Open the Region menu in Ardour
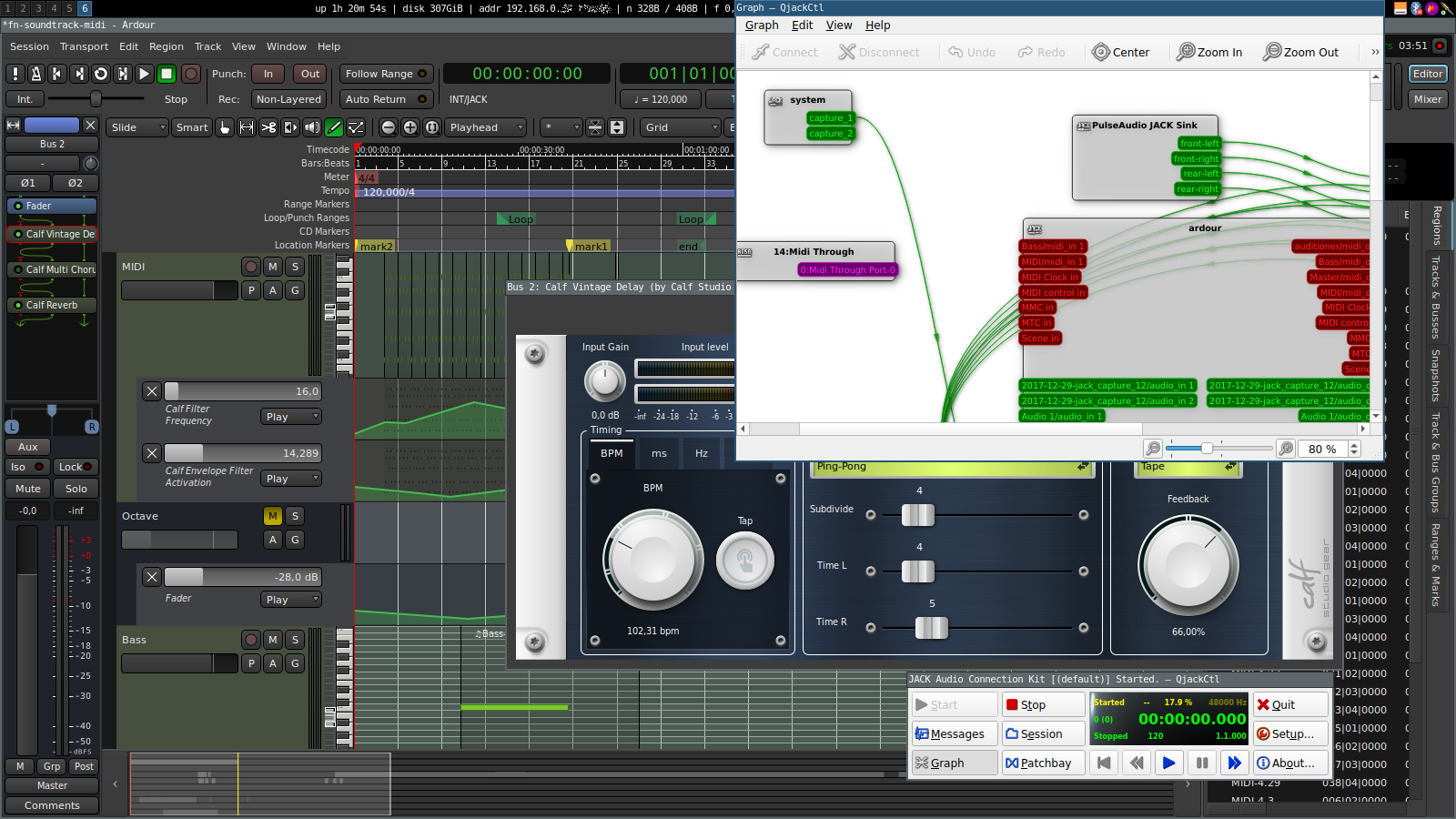 [x=167, y=46]
